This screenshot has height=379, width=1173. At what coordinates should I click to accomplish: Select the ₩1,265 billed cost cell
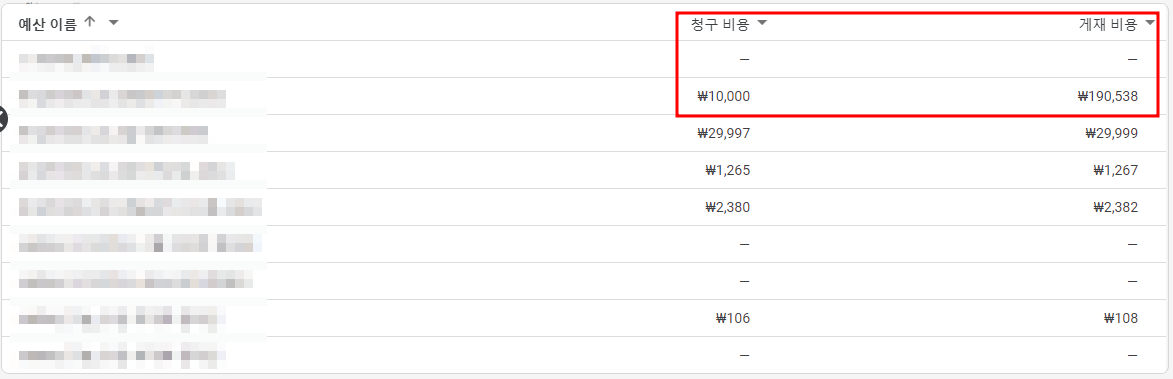pos(727,170)
